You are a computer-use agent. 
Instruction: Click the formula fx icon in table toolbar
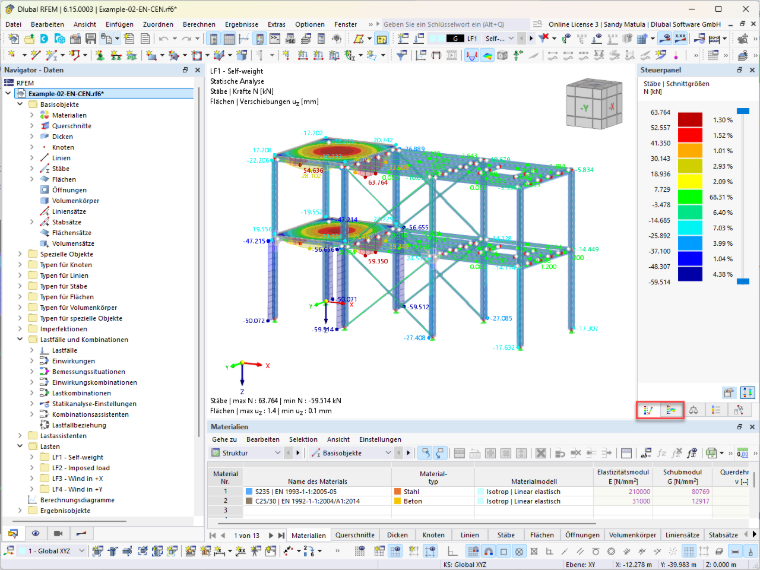pyautogui.click(x=662, y=453)
